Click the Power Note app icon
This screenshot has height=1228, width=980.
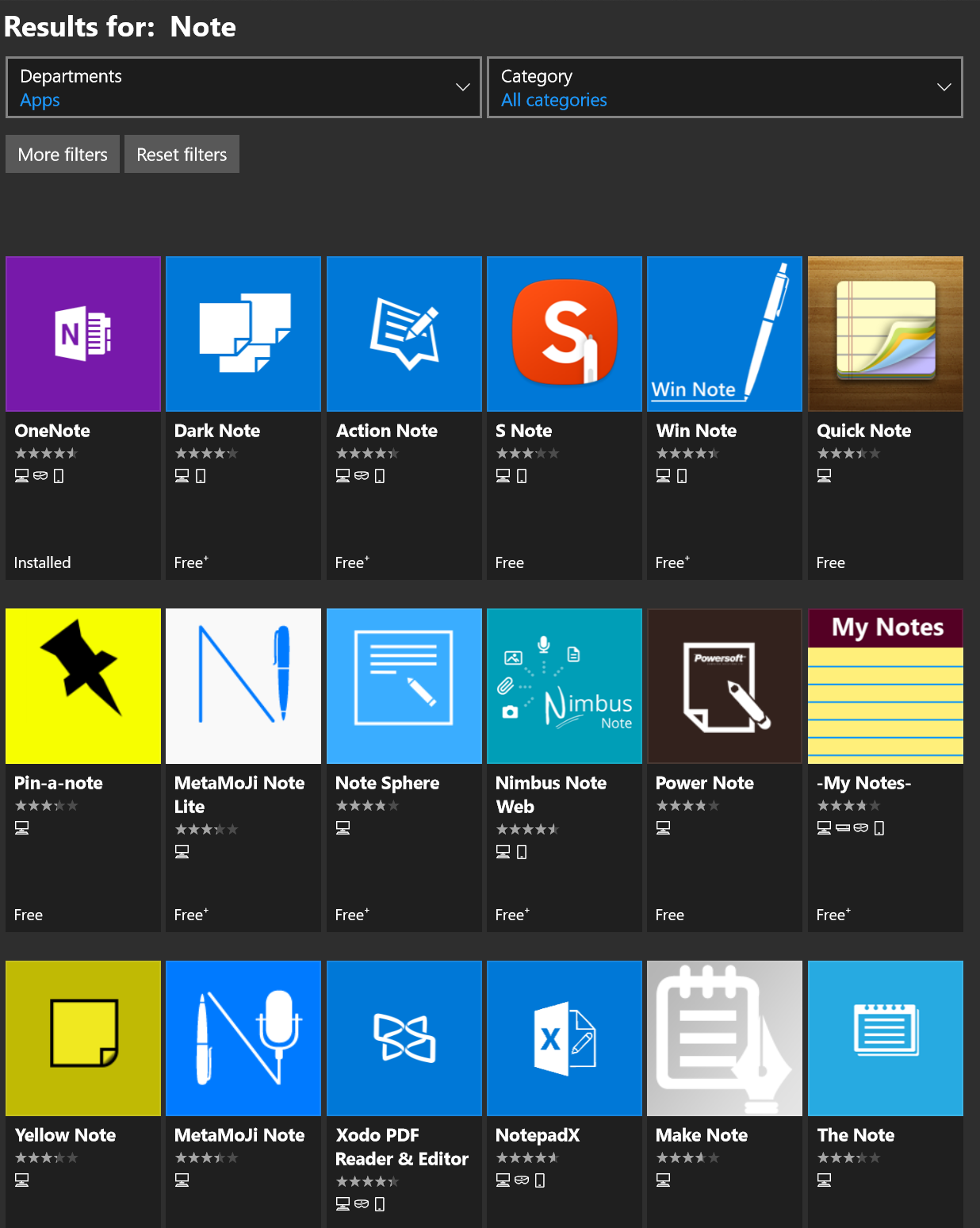[x=723, y=685]
